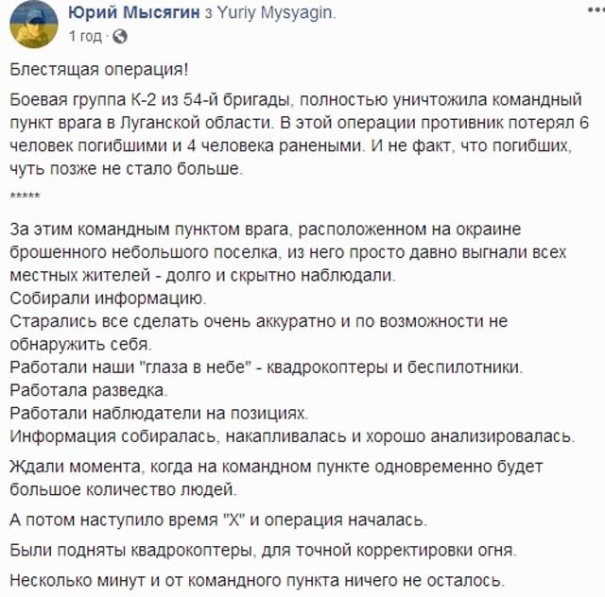Screen dimensions: 605x597
Task: Click the line "Были подняты квадрокоптеры"
Action: tap(263, 550)
